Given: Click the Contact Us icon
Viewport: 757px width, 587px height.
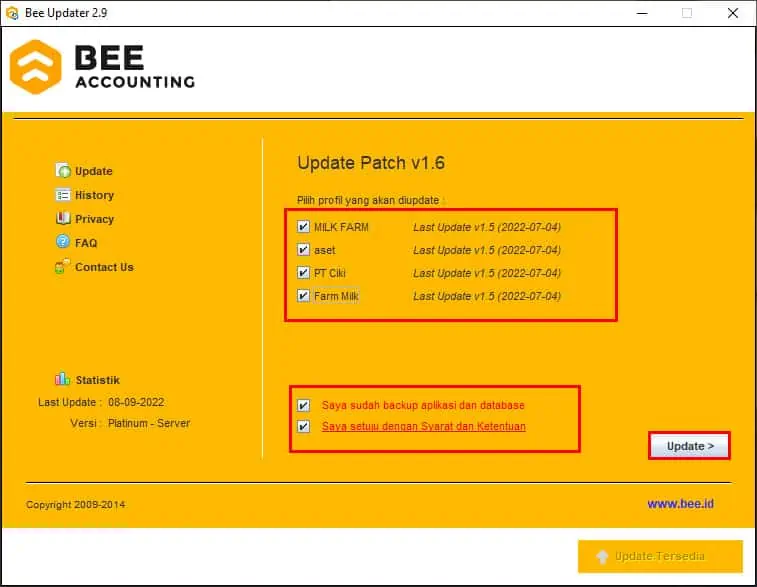Looking at the screenshot, I should (x=62, y=266).
